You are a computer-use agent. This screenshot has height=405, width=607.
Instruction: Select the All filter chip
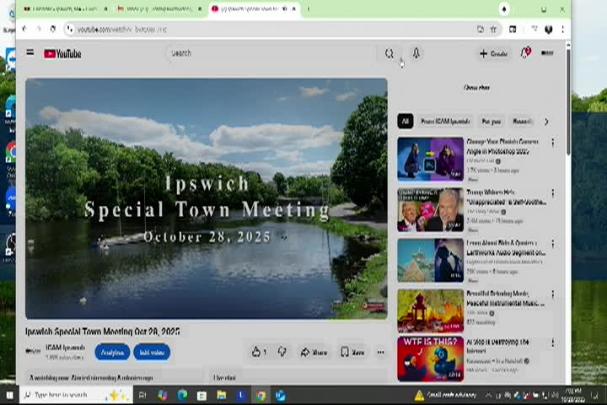(405, 121)
